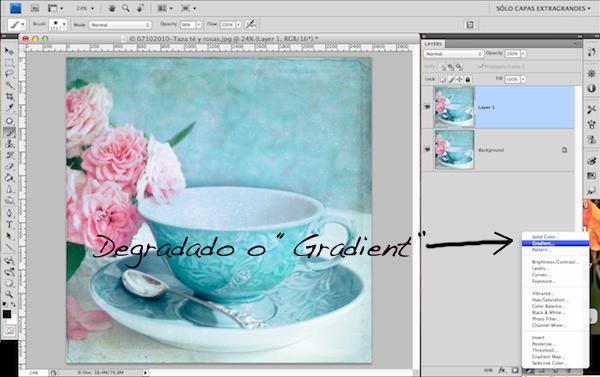Viewport: 600px width, 377px height.
Task: Select the Rotate View tool in application bar
Action: click(140, 8)
